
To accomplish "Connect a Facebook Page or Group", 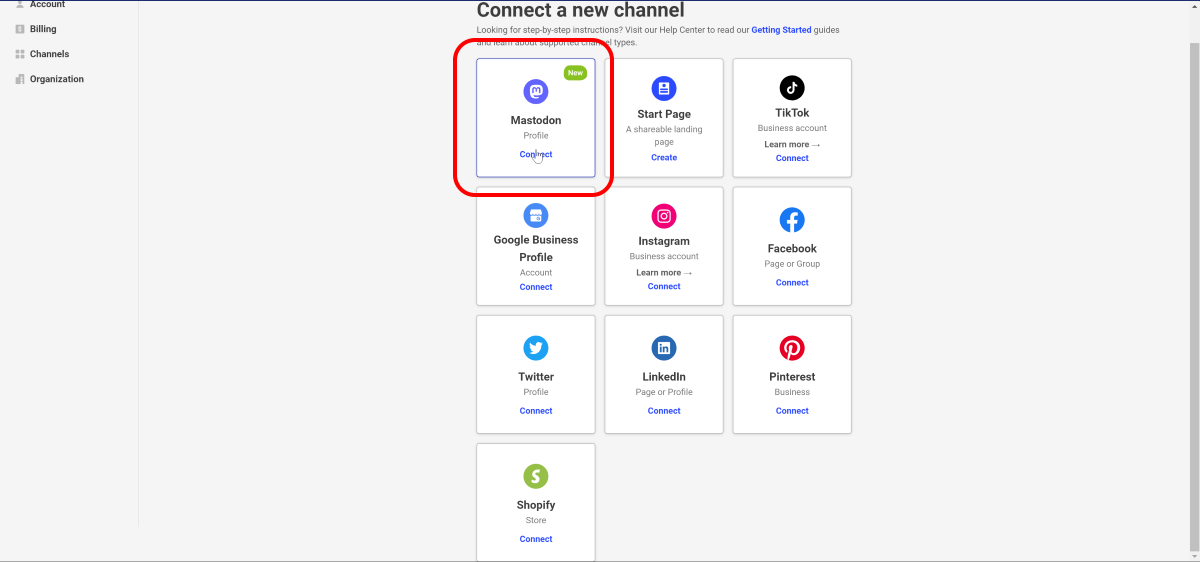I will (792, 282).
